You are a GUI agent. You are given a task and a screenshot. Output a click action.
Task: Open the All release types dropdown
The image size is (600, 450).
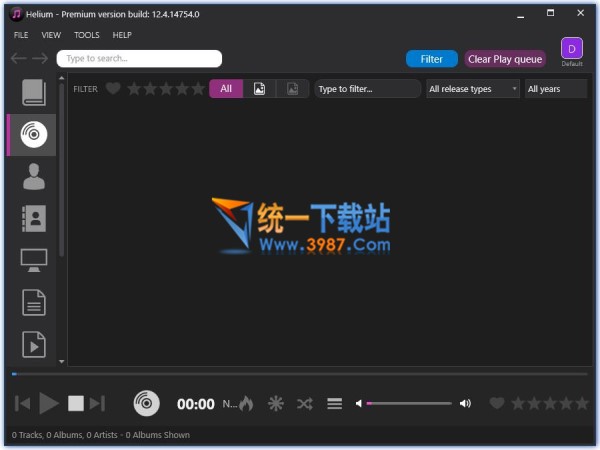473,89
